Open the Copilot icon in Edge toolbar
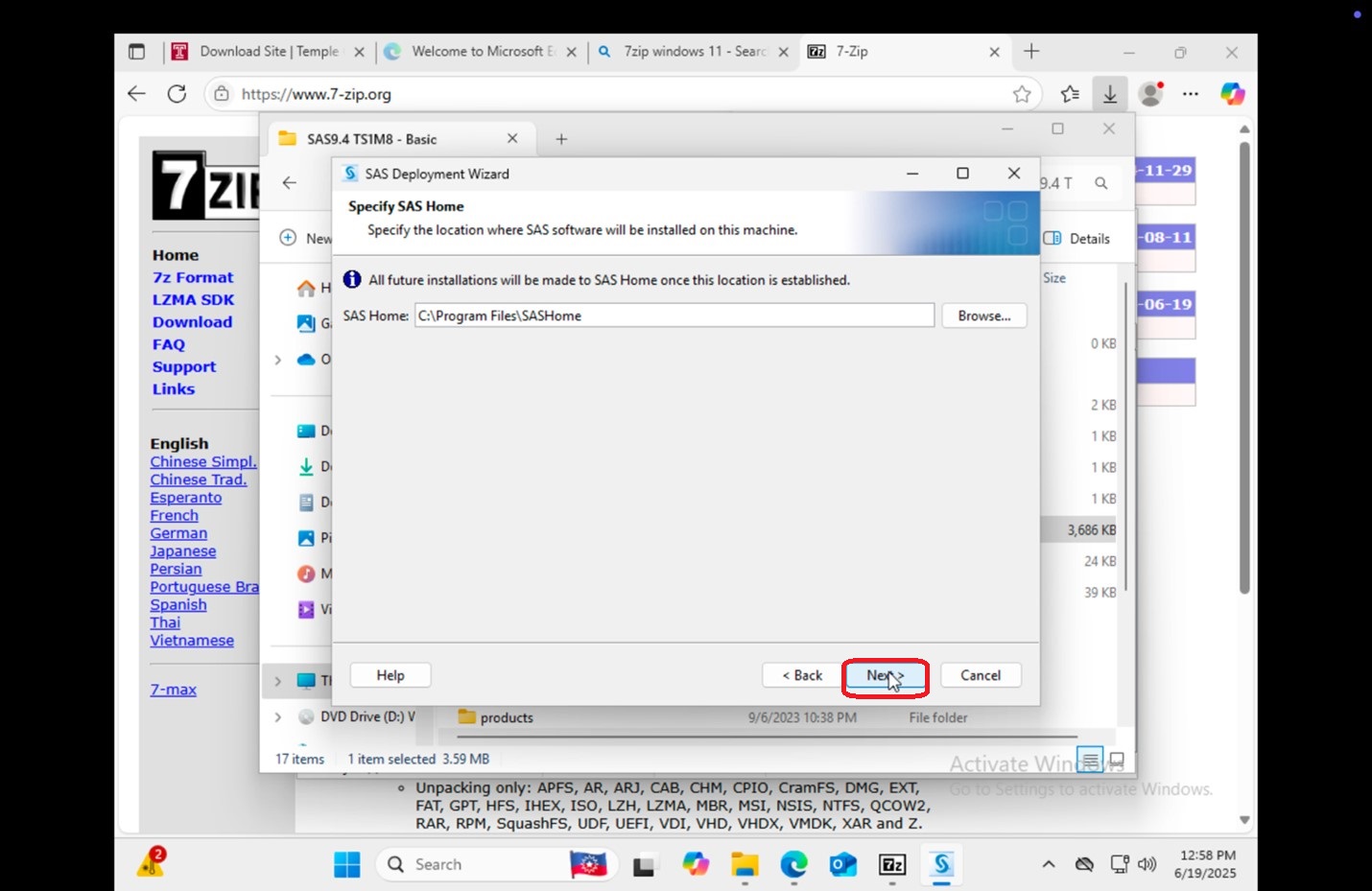The image size is (1372, 891). coord(1232,94)
